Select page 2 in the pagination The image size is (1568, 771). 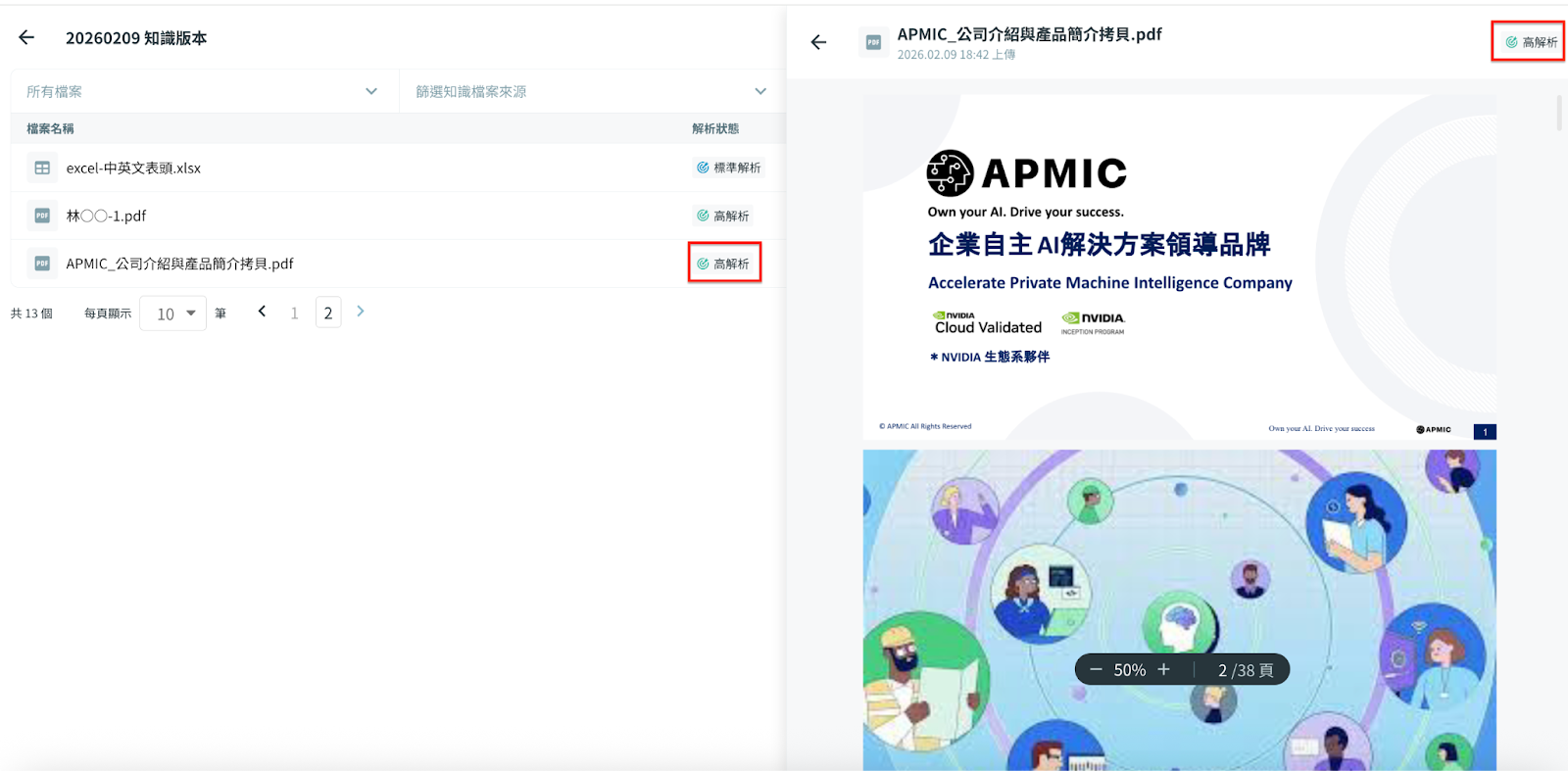click(328, 313)
